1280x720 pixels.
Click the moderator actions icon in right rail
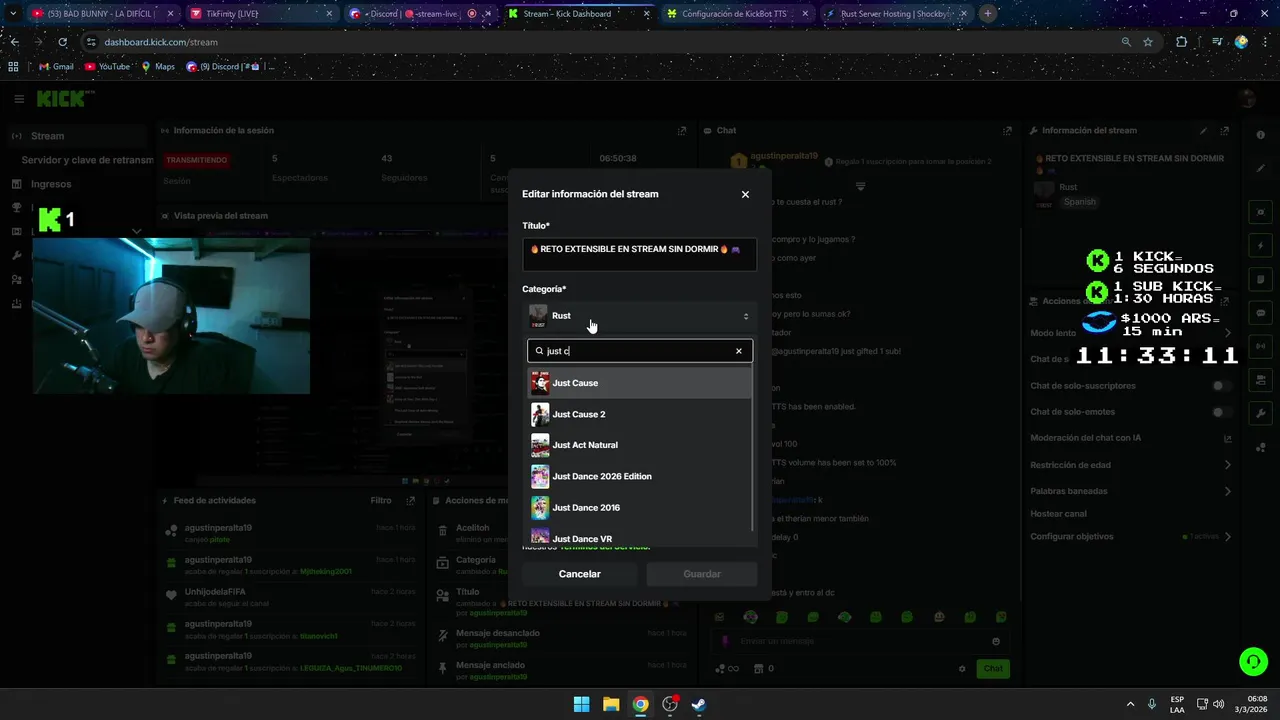1260,380
